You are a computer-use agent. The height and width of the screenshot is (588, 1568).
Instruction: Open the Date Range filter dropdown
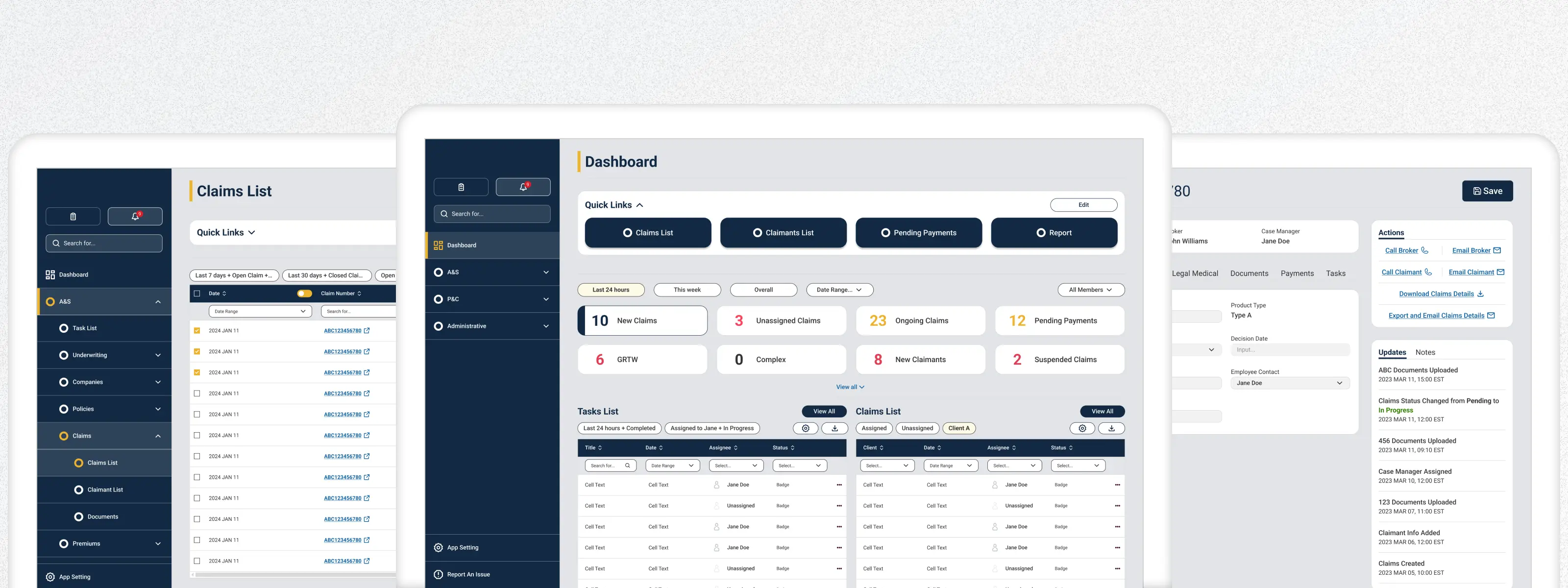click(839, 290)
